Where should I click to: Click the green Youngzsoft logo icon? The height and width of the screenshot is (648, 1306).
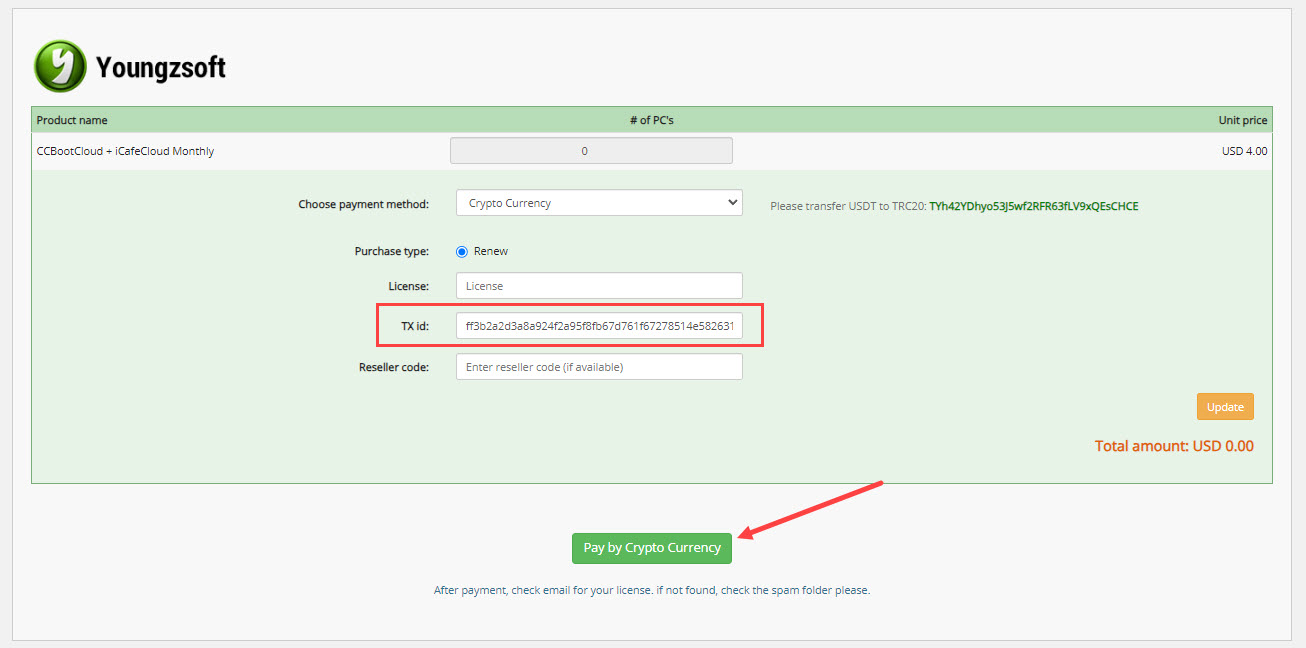[x=60, y=67]
